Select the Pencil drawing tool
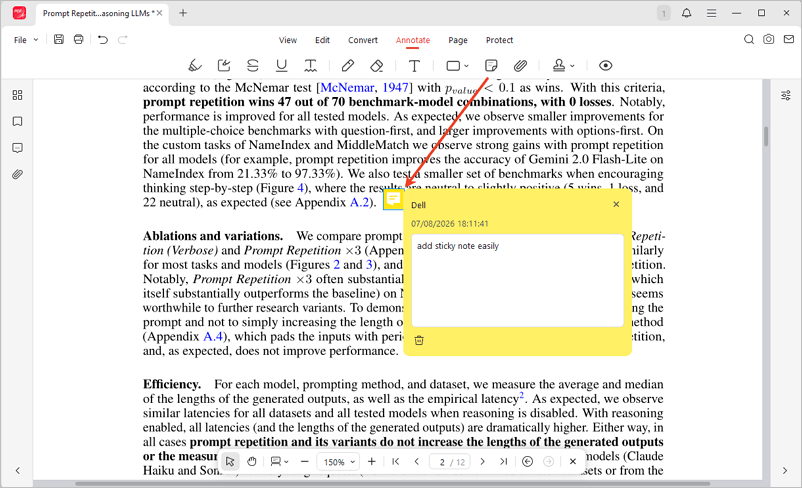This screenshot has height=488, width=802. coord(348,65)
